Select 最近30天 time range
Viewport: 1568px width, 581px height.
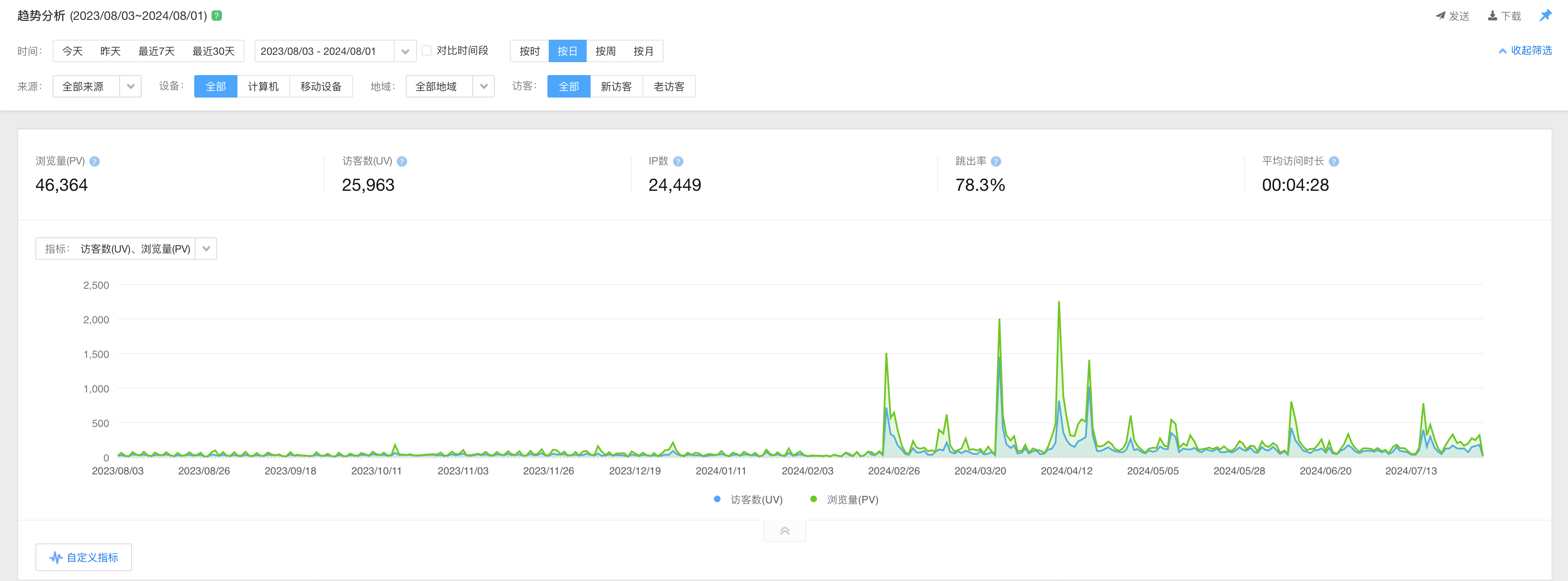coord(214,51)
